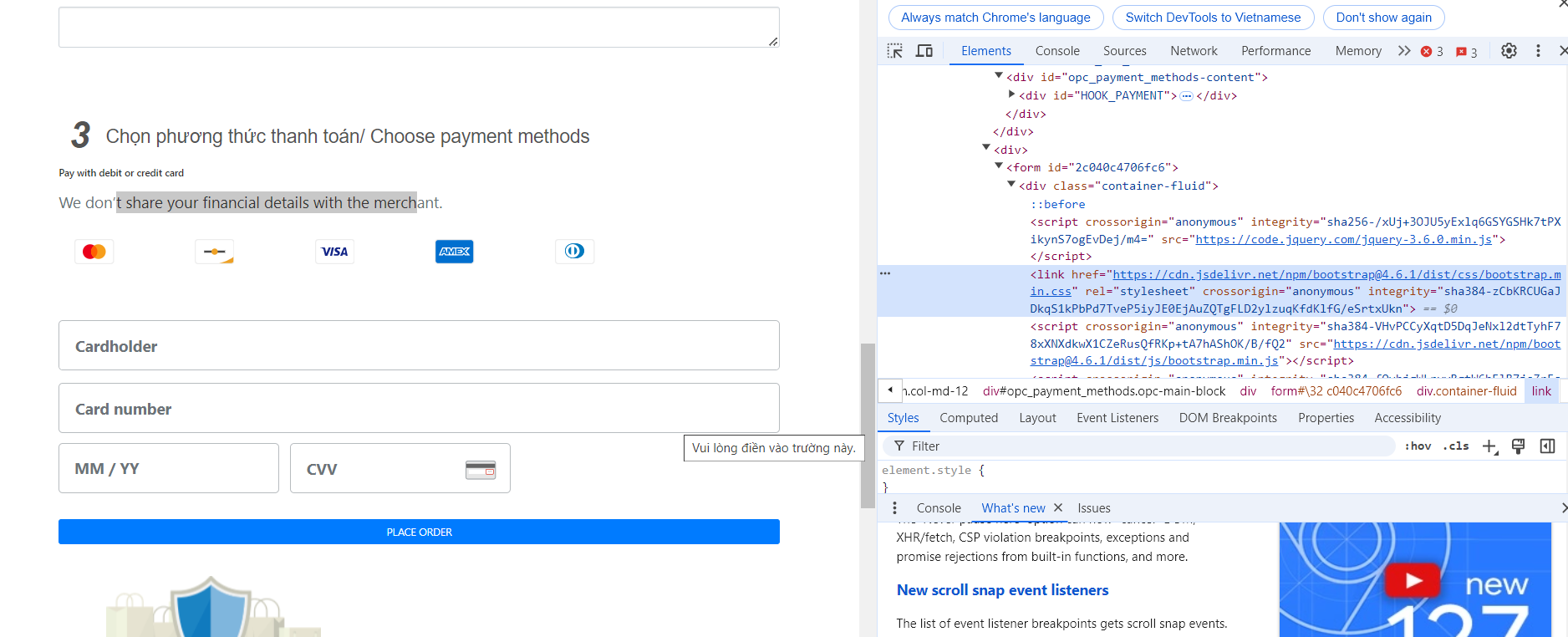Toggle the .cls element classes button
The height and width of the screenshot is (637, 1568).
(1456, 446)
